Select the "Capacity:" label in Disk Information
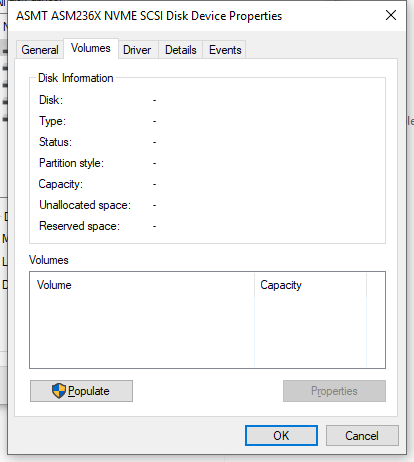This screenshot has width=414, height=462. pyautogui.click(x=61, y=184)
